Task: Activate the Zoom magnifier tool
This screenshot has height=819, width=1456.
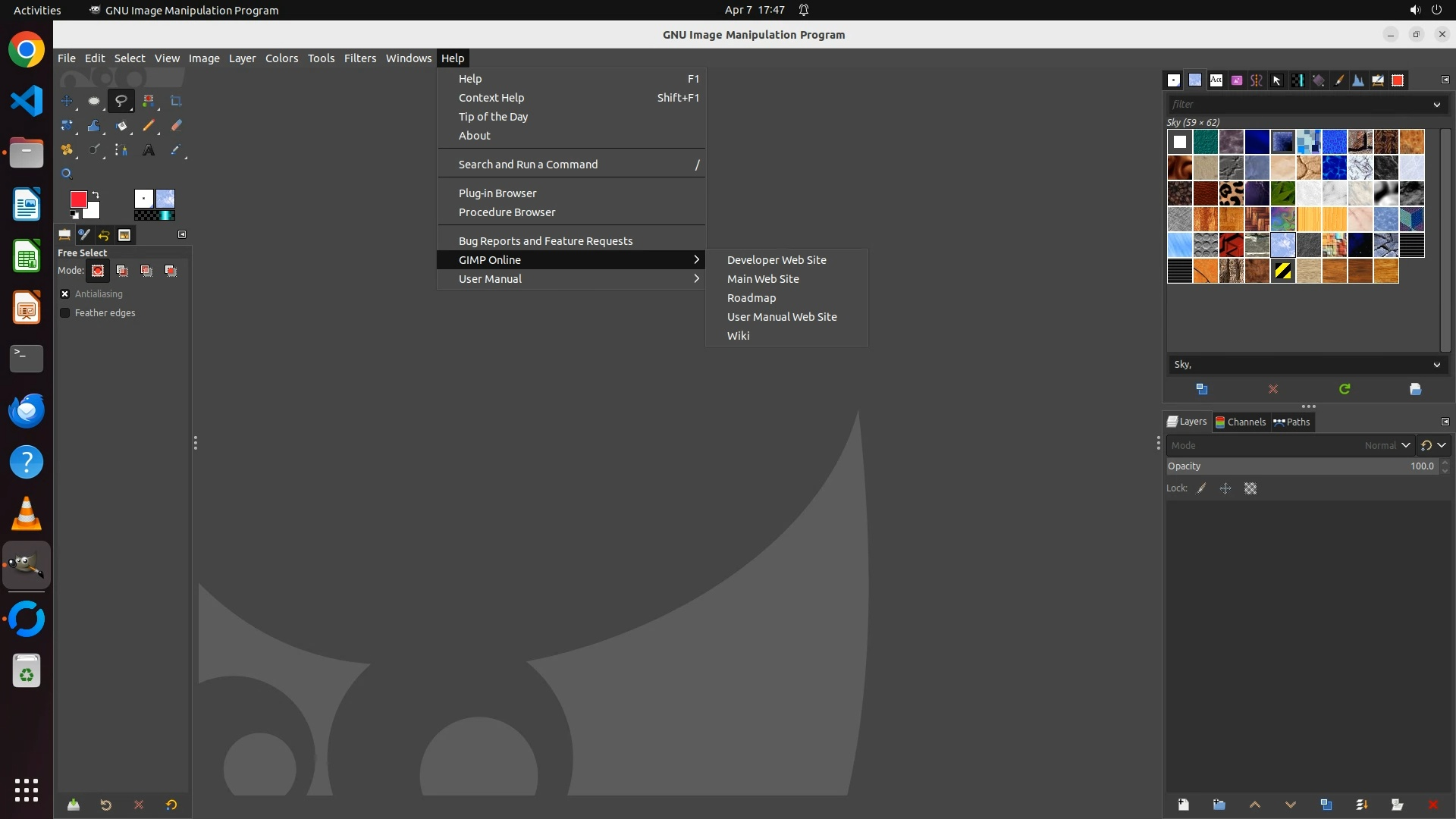Action: click(x=67, y=174)
